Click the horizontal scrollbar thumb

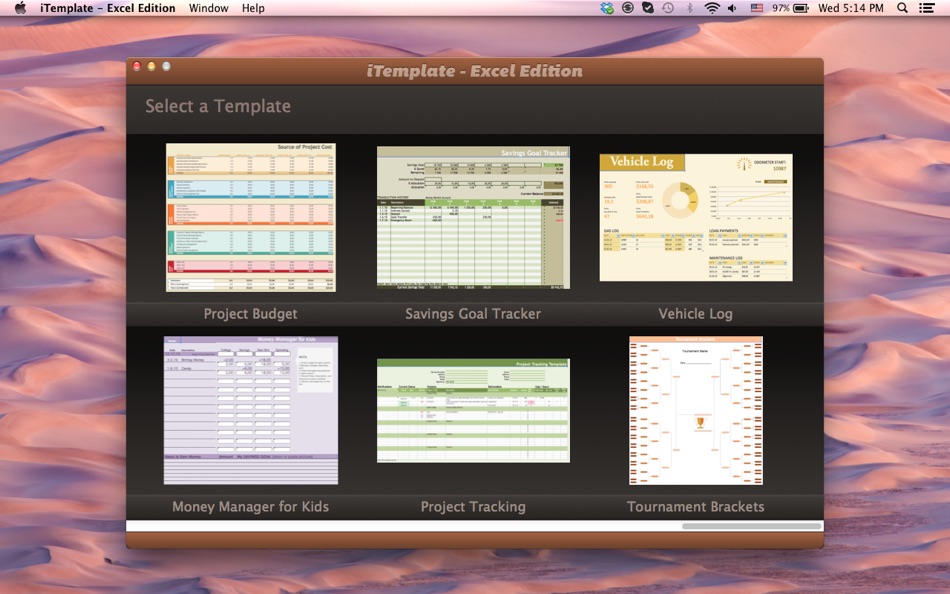coord(751,526)
